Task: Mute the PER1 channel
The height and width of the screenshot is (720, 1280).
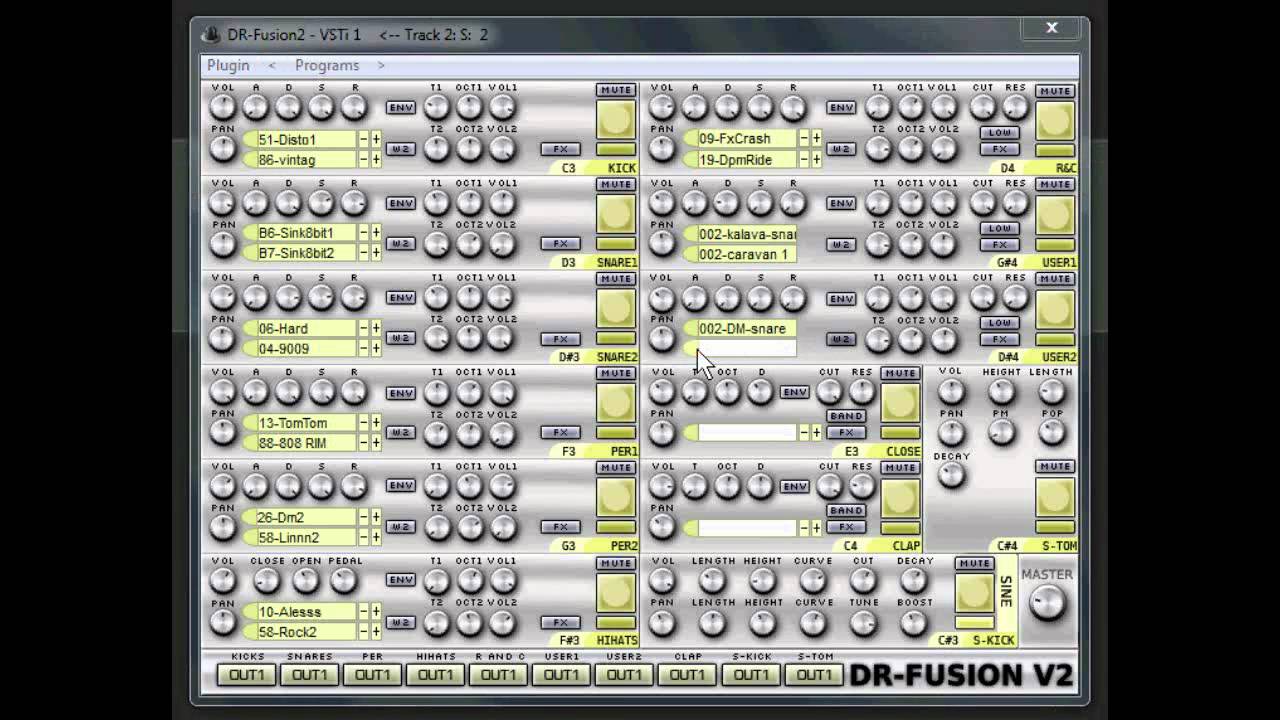Action: pos(616,373)
